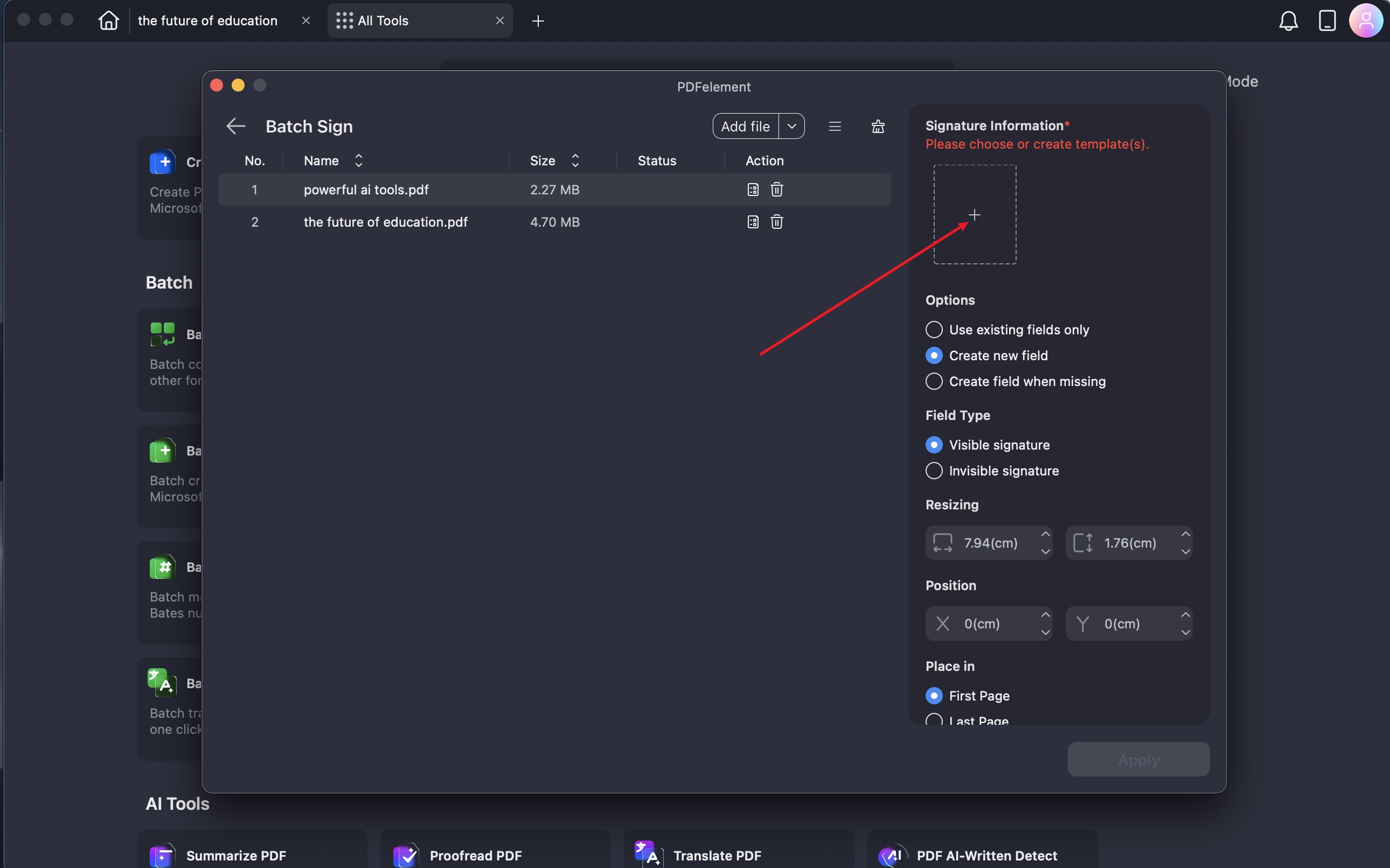Click the Action column header
Image resolution: width=1390 pixels, height=868 pixels.
(x=764, y=161)
